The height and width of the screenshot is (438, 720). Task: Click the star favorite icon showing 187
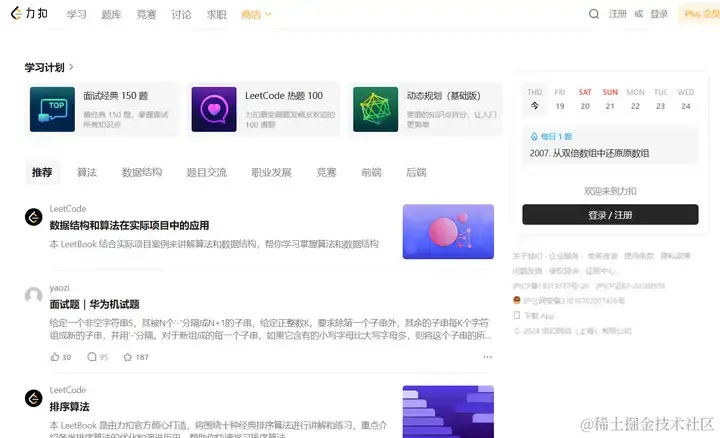[x=128, y=357]
